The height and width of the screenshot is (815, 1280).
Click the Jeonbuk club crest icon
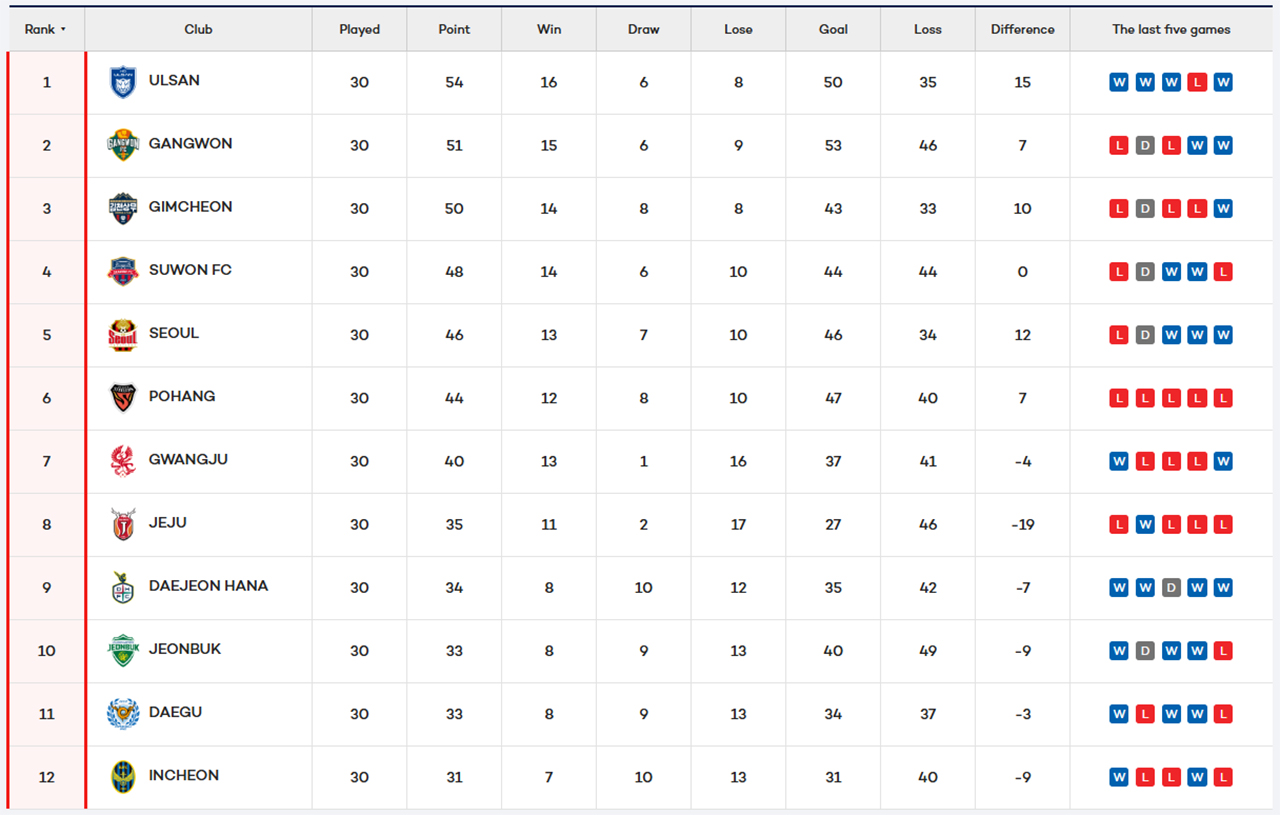point(123,650)
